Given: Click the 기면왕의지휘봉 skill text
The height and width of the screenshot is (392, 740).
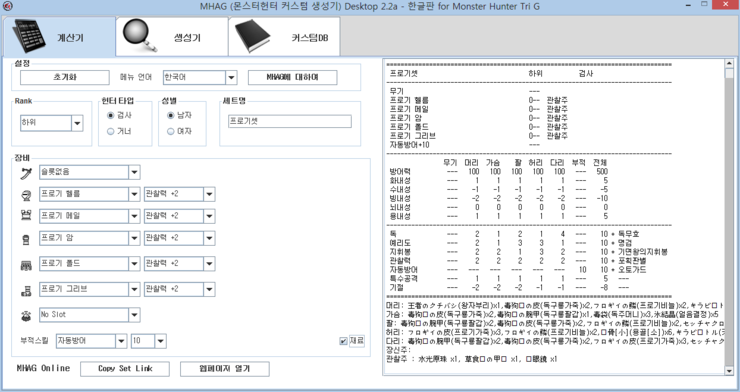Looking at the screenshot, I should pyautogui.click(x=643, y=252).
